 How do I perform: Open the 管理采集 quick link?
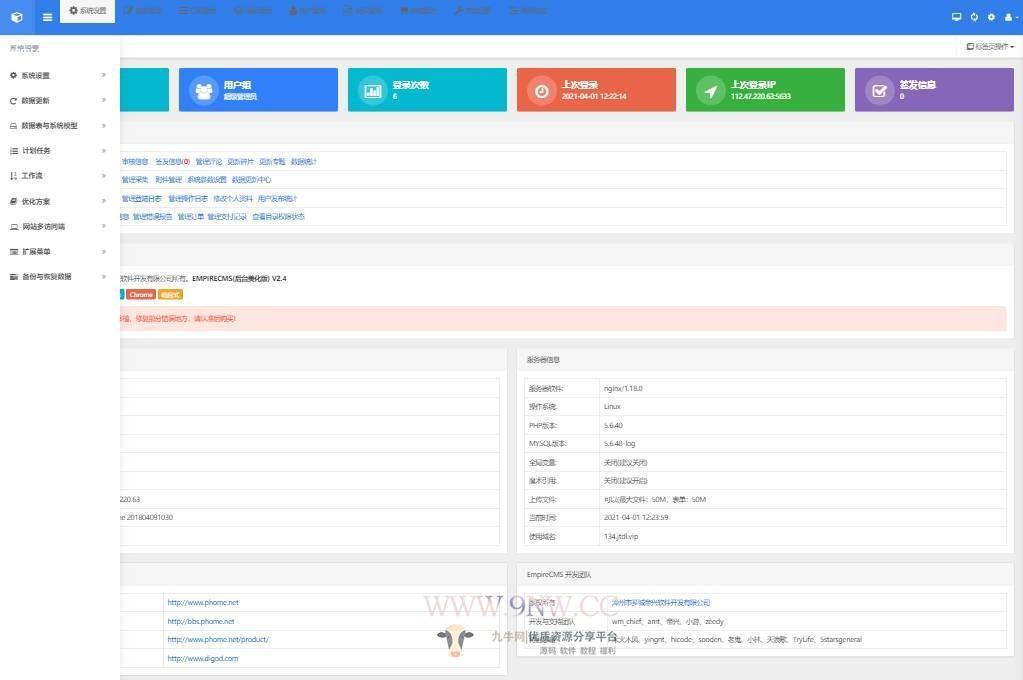(x=135, y=180)
